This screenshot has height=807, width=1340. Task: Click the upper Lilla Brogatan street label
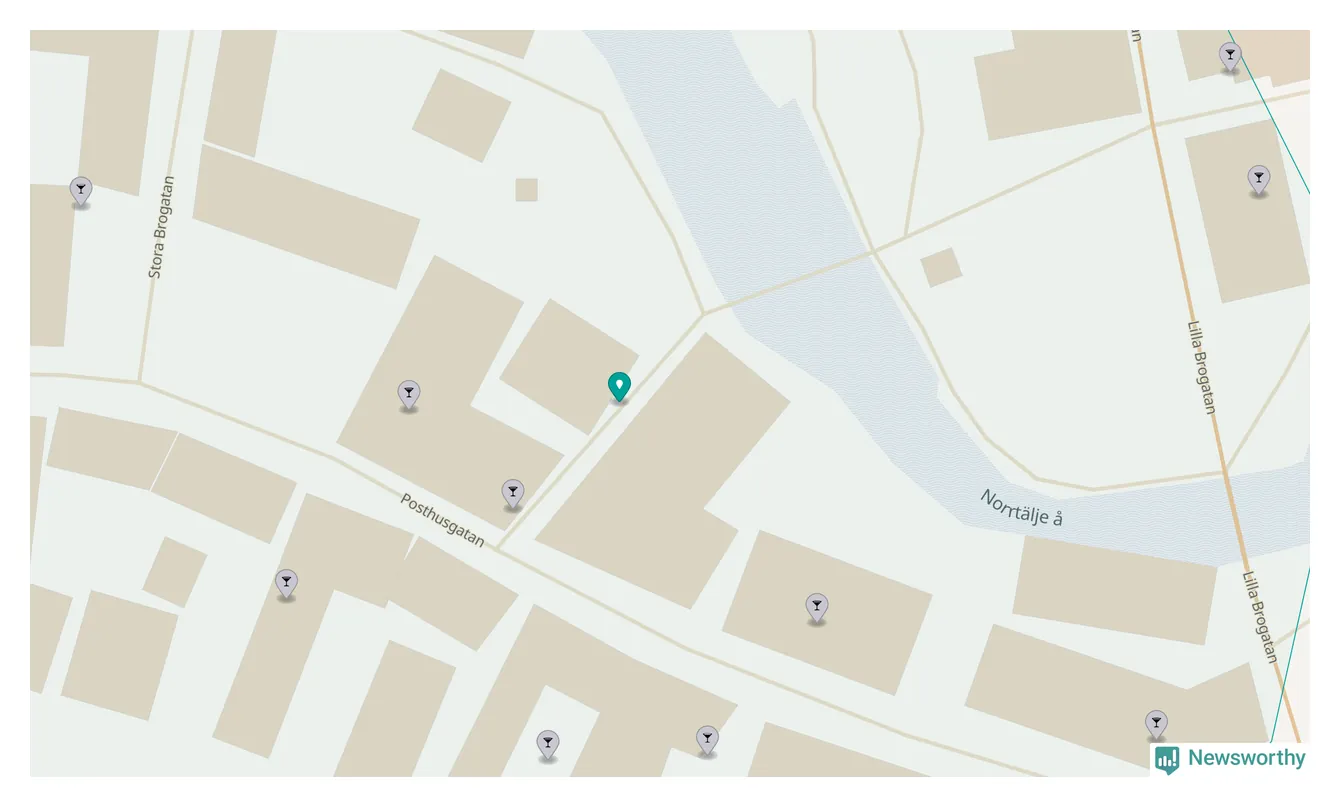(x=1201, y=367)
